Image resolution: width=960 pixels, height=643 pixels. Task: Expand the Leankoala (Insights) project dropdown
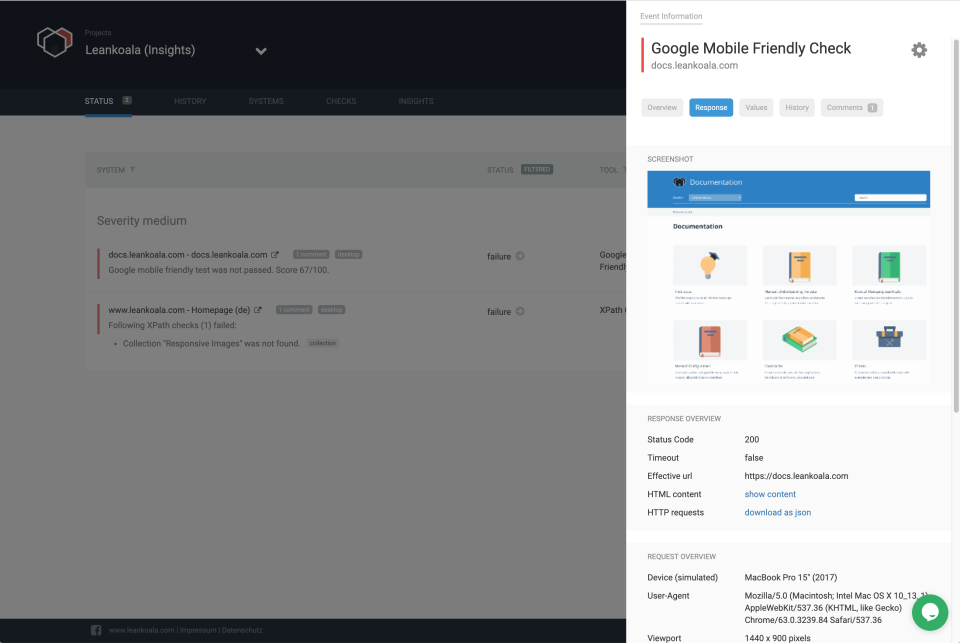(x=261, y=50)
